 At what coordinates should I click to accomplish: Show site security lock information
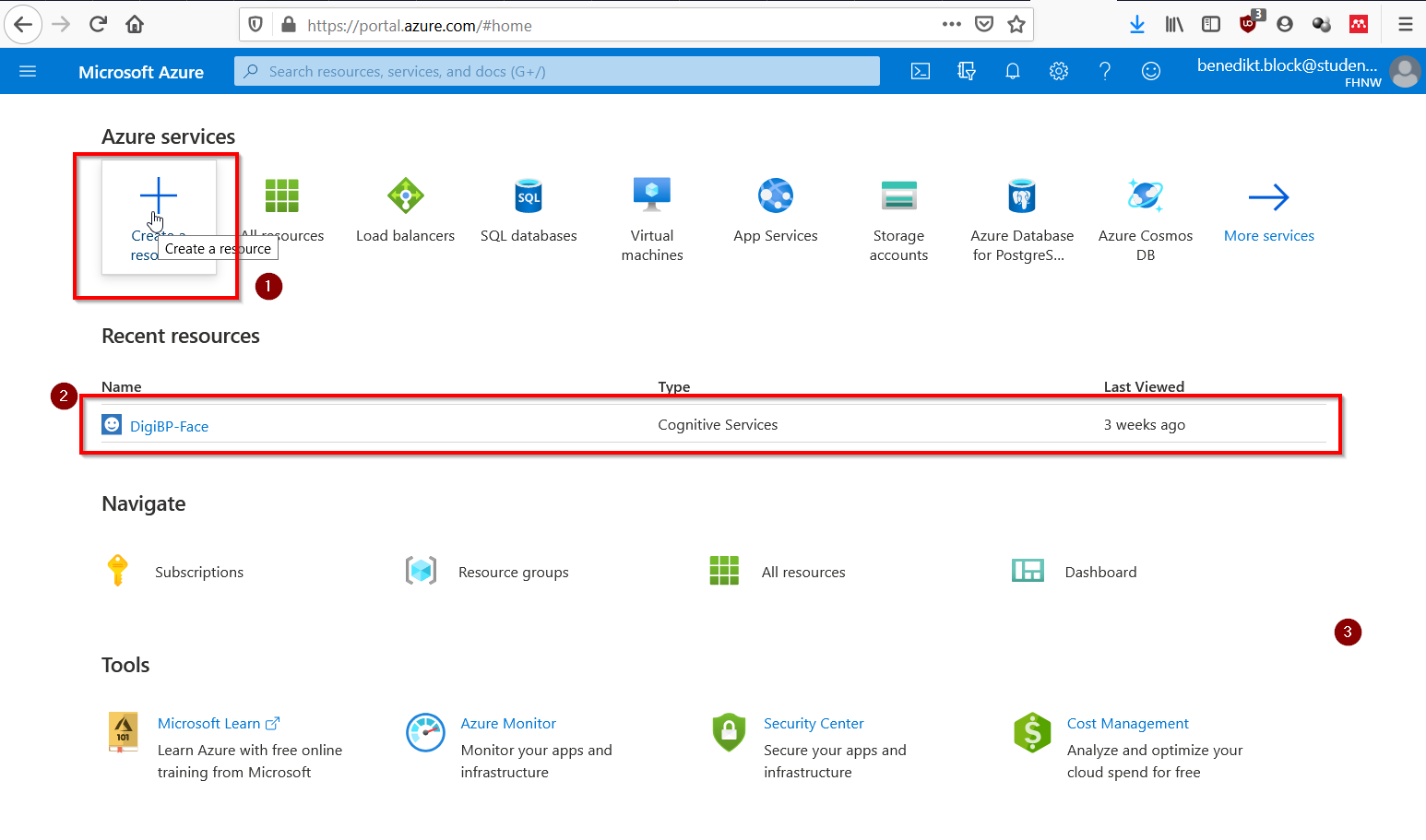[289, 25]
